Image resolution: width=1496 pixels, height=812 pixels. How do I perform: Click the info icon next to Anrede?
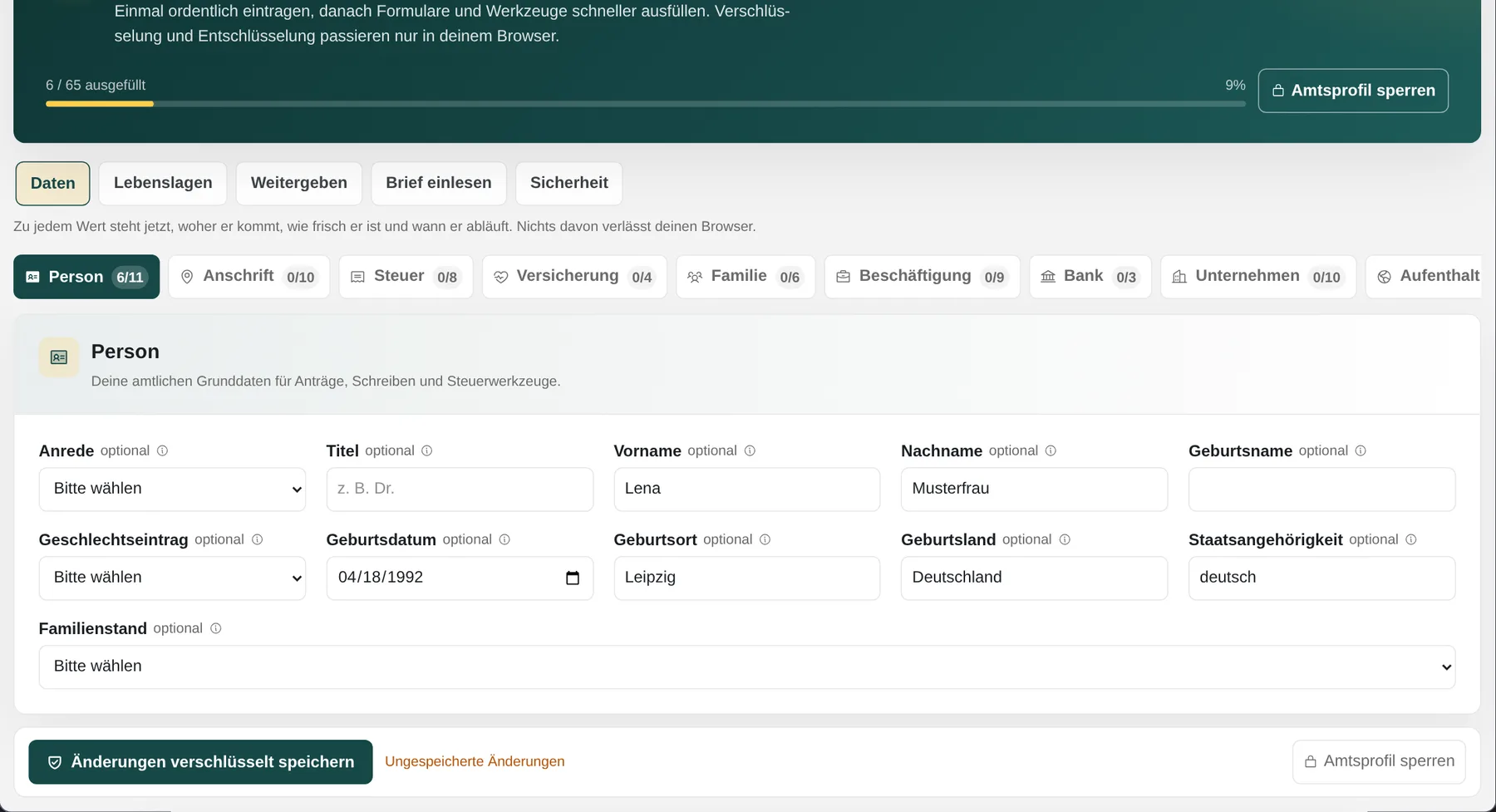(x=163, y=450)
